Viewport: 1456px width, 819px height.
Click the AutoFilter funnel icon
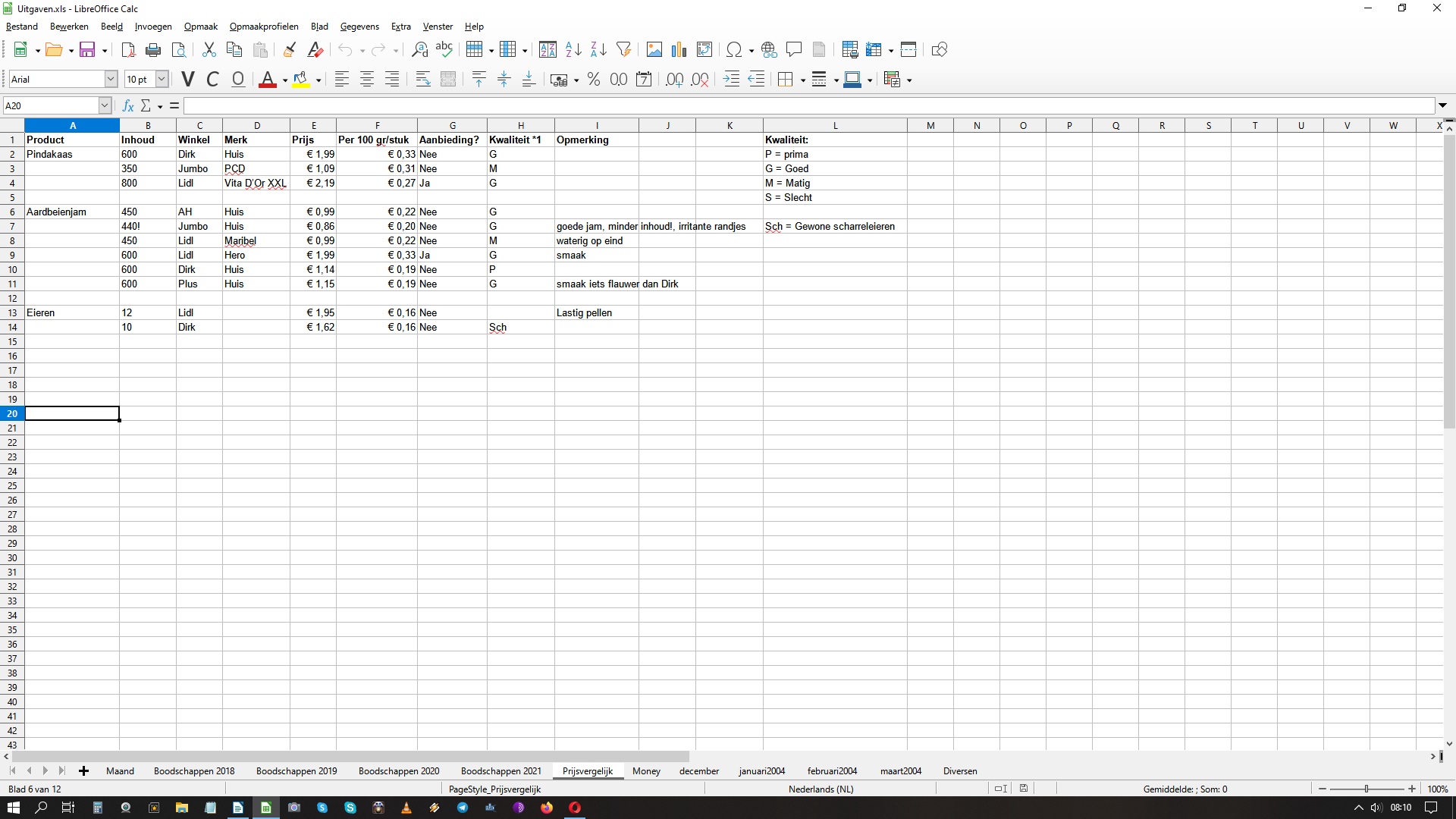click(623, 50)
